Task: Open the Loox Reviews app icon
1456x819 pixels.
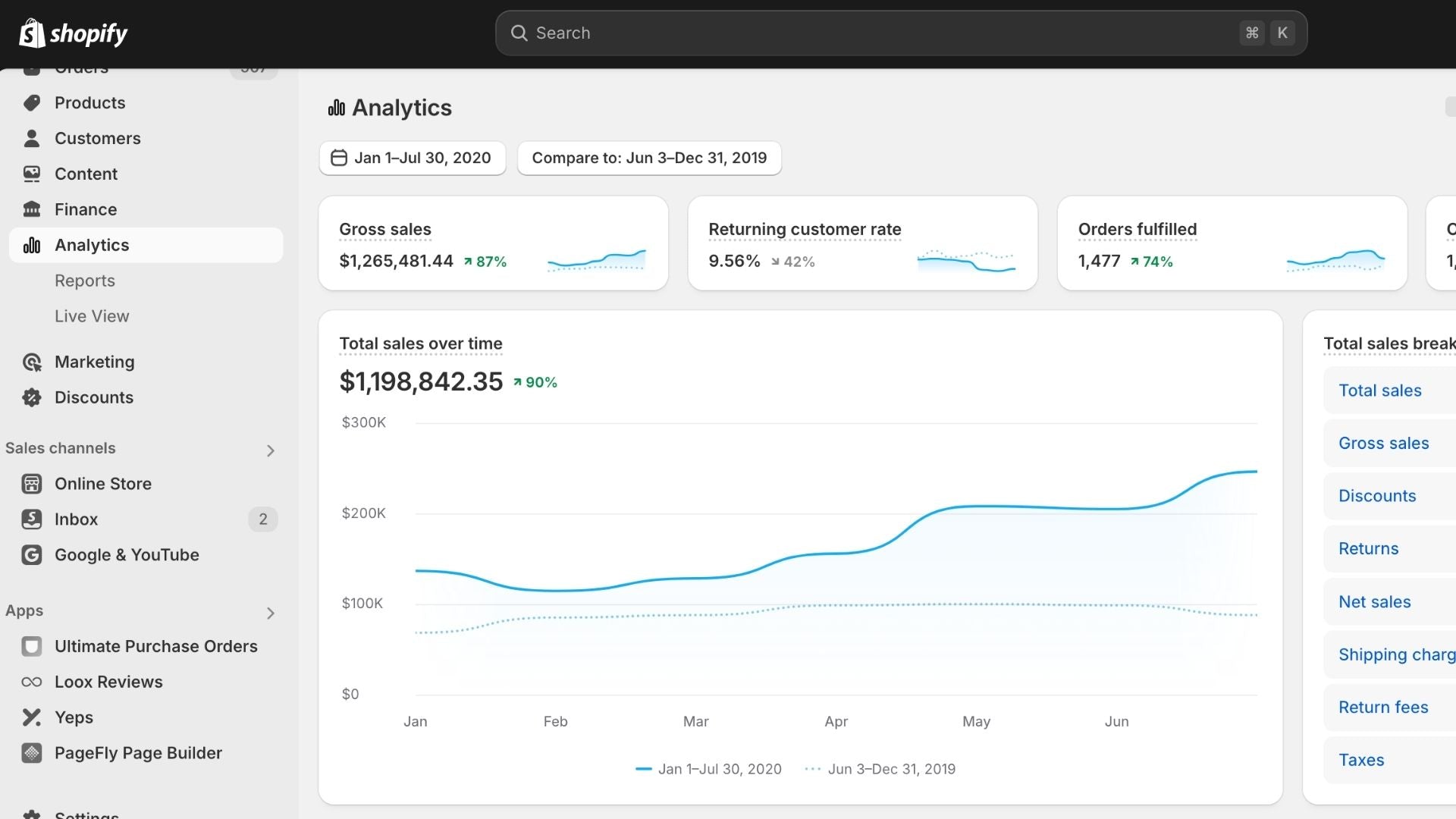Action: pos(32,682)
